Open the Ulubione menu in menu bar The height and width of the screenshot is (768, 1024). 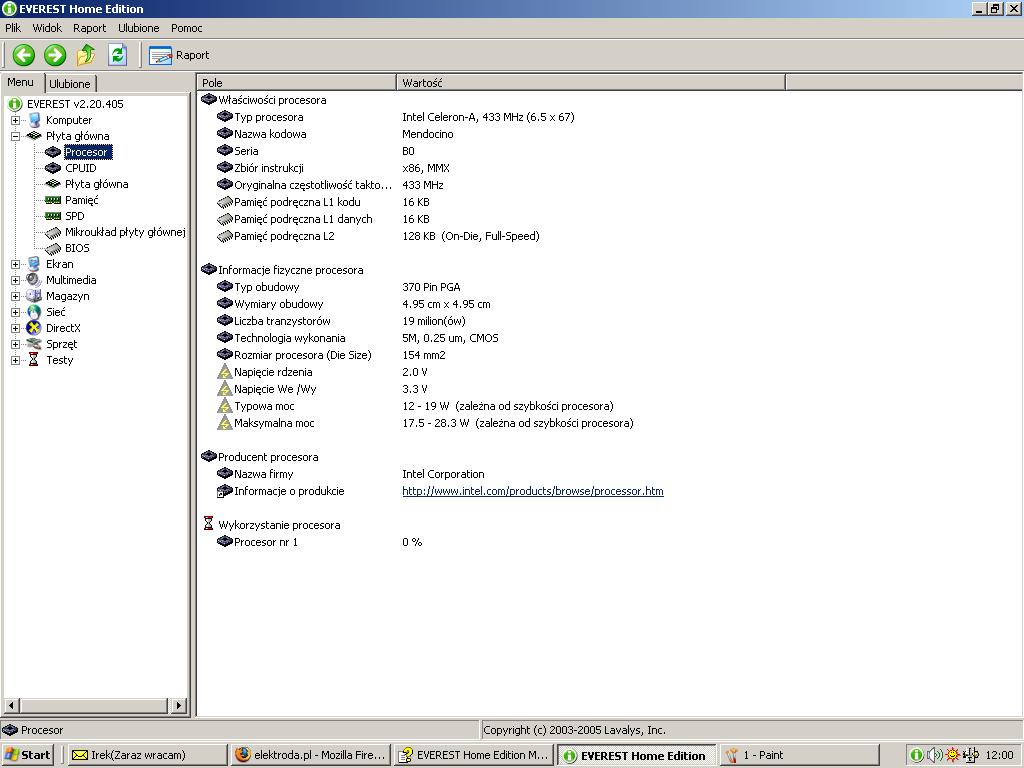[138, 28]
